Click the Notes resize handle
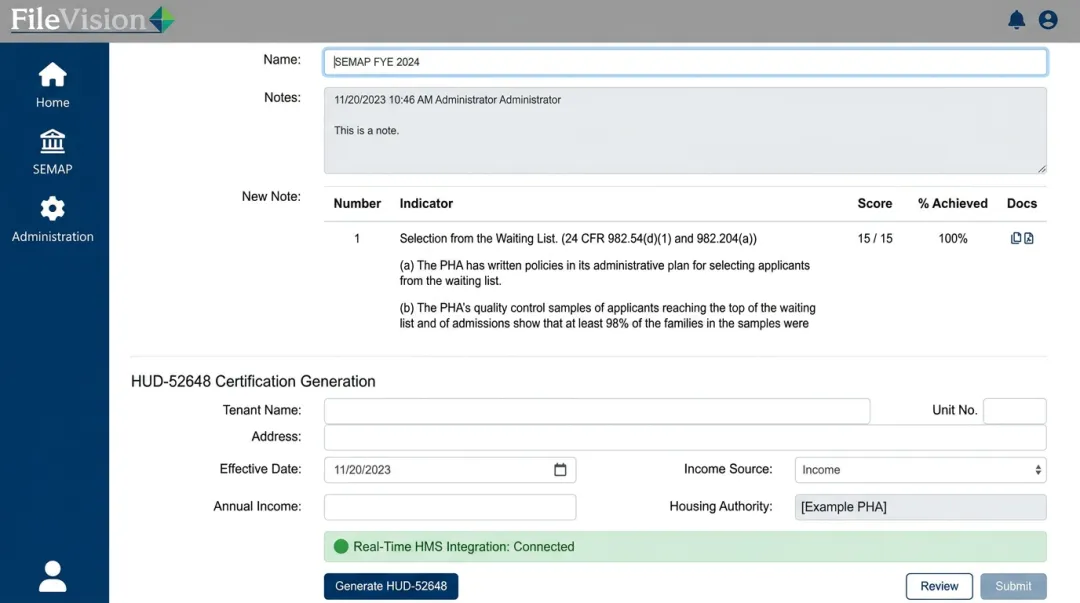This screenshot has width=1080, height=603. tap(1041, 168)
